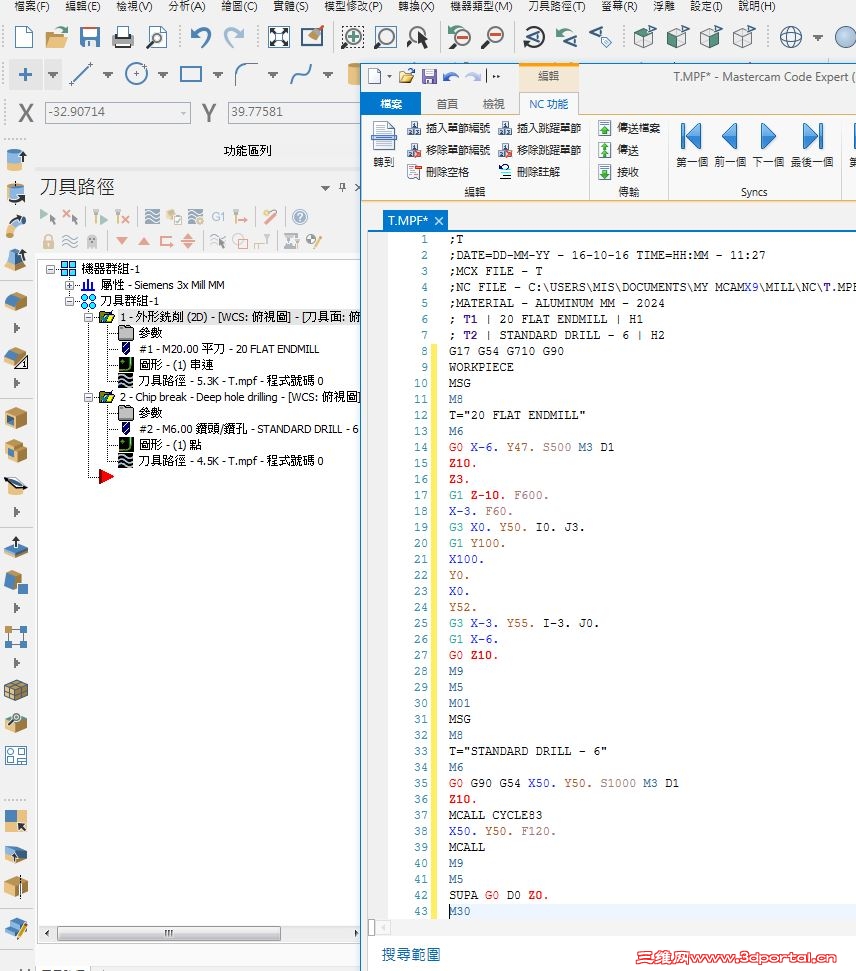Click the New file icon in Mastercam toolbar
Image resolution: width=856 pixels, height=971 pixels.
tap(24, 37)
